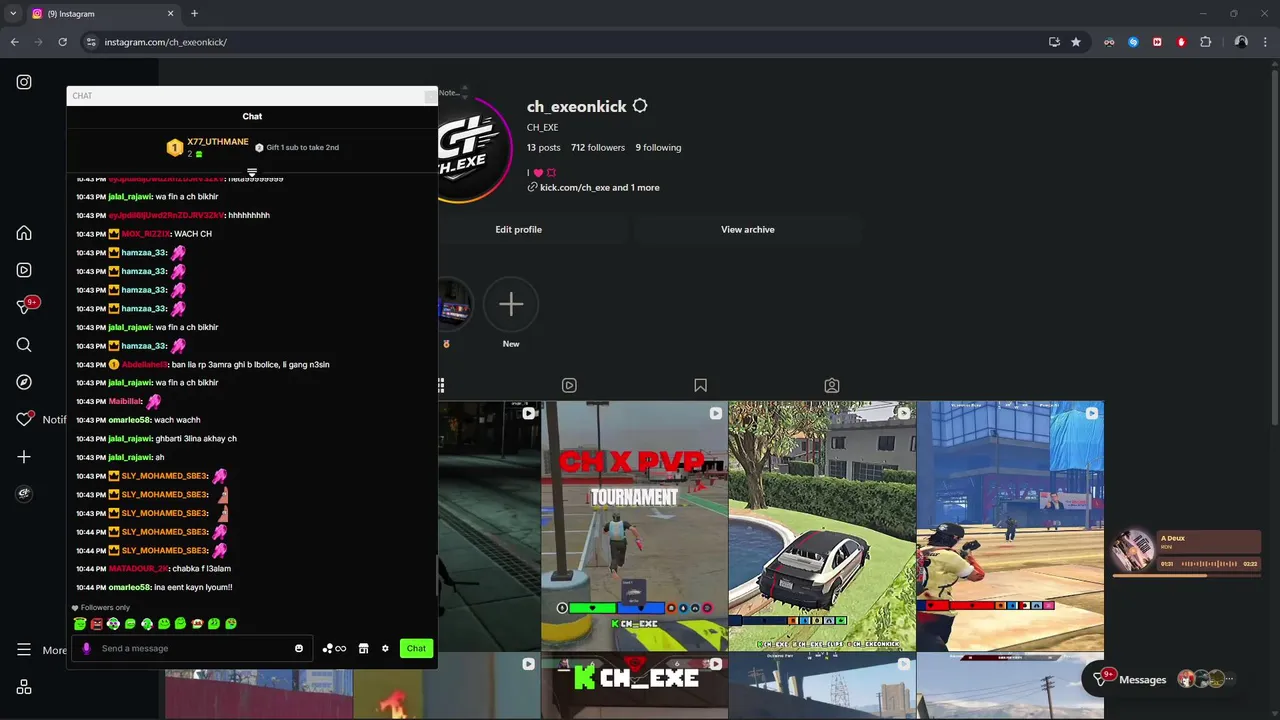Open the chat shop icon
Image resolution: width=1280 pixels, height=720 pixels.
point(364,648)
